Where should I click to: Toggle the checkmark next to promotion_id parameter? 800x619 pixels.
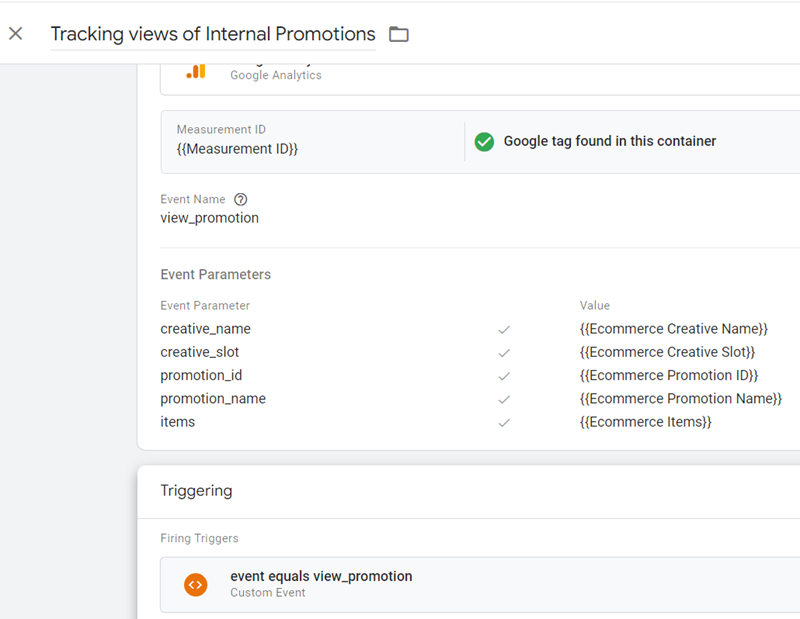coord(504,375)
